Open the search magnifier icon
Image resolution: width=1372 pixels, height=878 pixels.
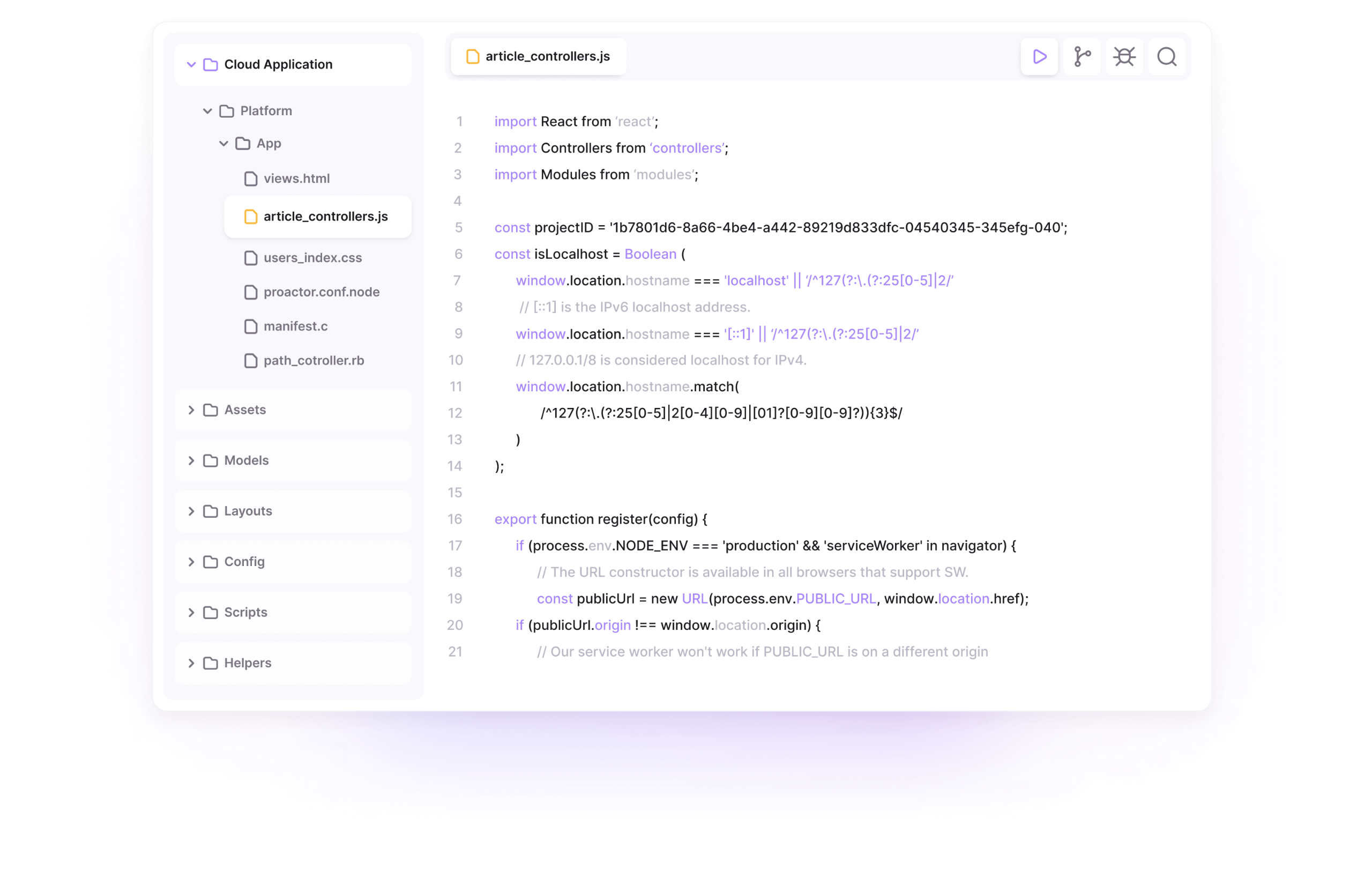pos(1167,56)
